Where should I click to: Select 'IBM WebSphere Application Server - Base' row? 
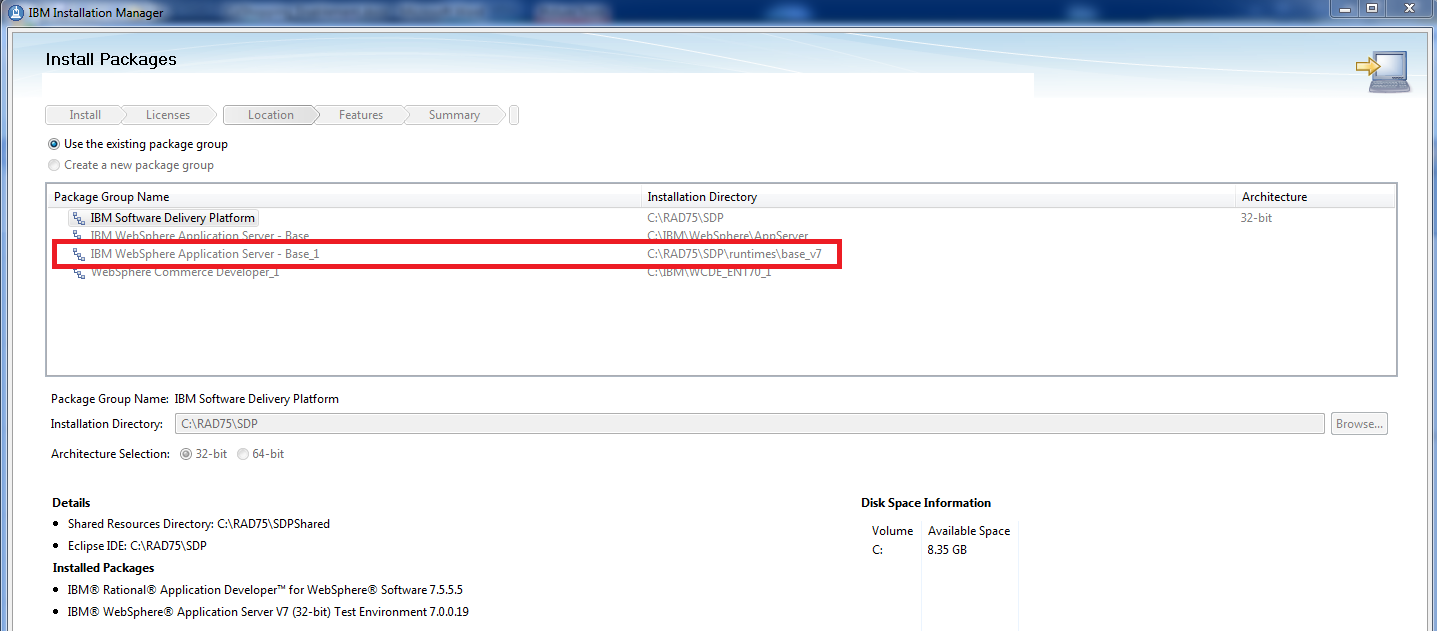(720, 236)
